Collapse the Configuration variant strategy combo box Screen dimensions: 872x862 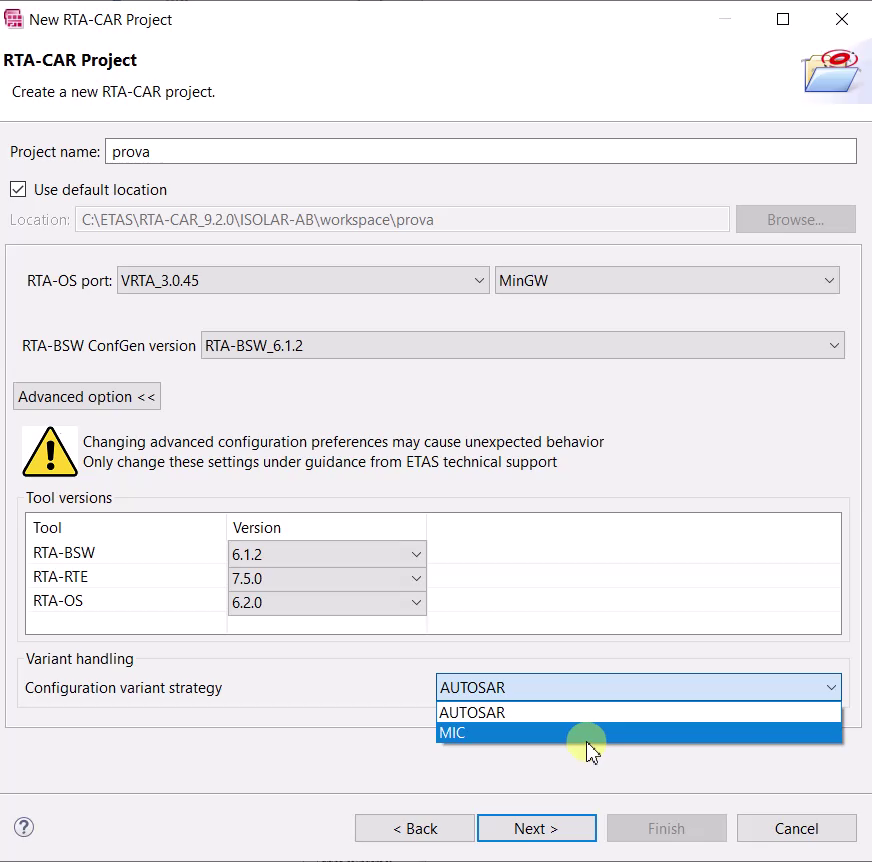click(x=638, y=687)
